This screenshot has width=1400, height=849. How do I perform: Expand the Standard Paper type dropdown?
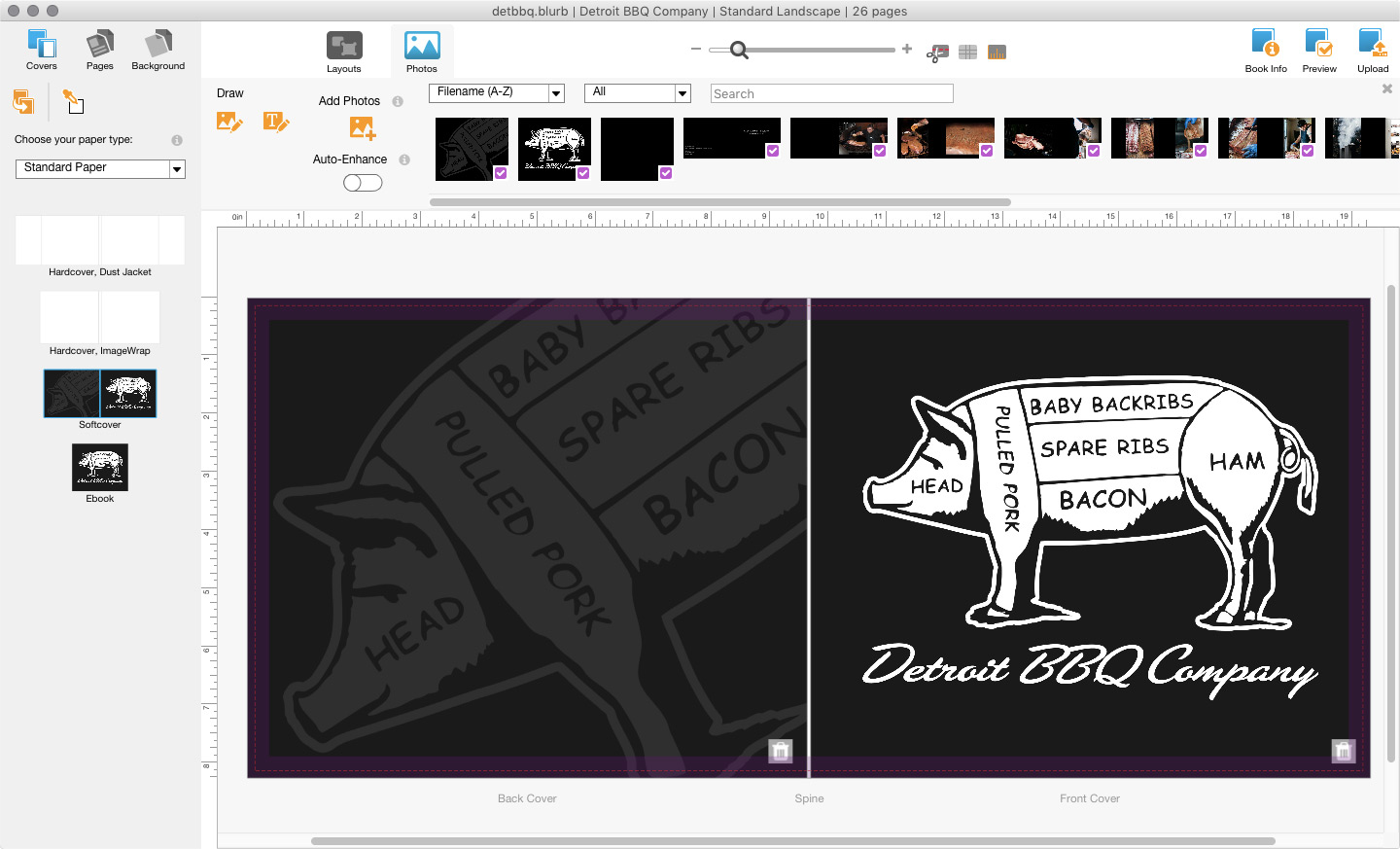[x=100, y=168]
